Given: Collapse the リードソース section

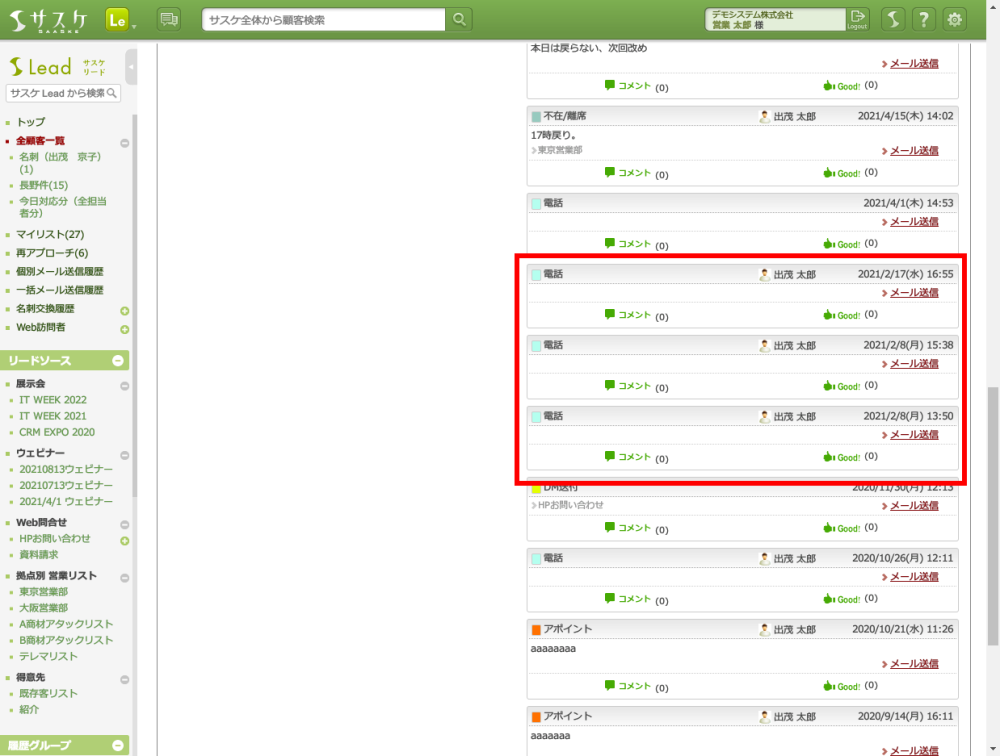Looking at the screenshot, I should pos(118,361).
